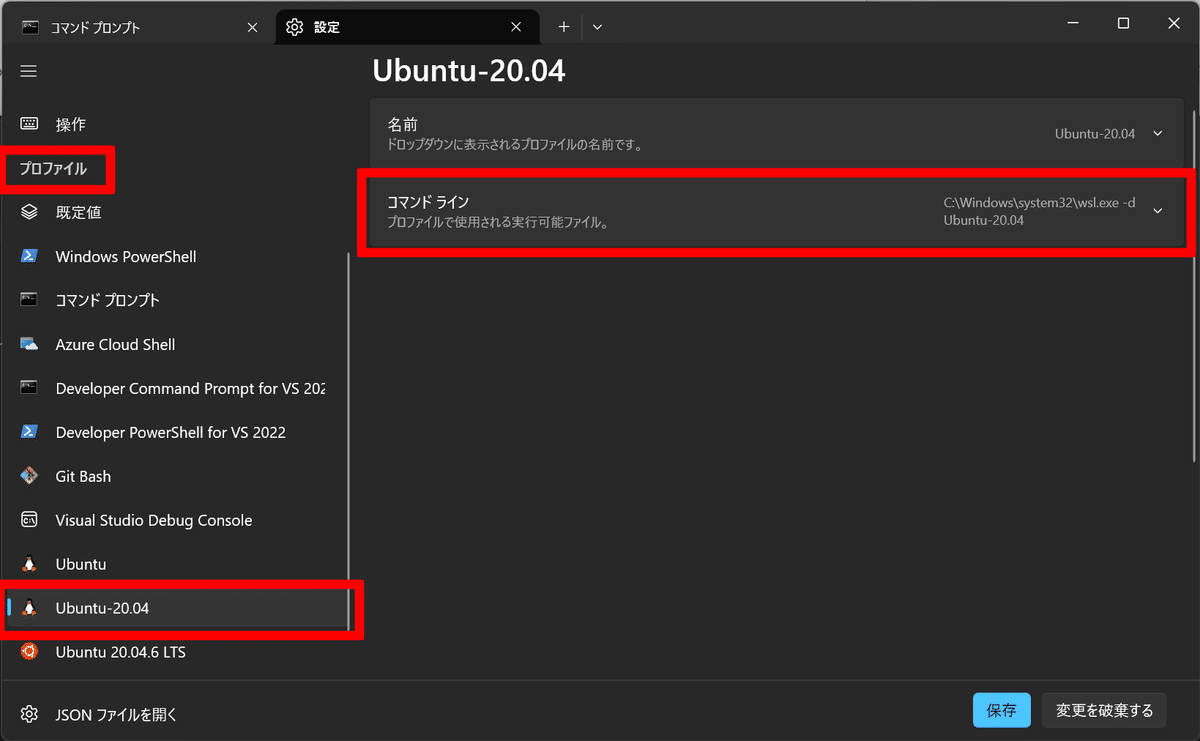Click the Ubuntu-20.04 page heading
Screen dimensions: 1200x741
click(469, 70)
